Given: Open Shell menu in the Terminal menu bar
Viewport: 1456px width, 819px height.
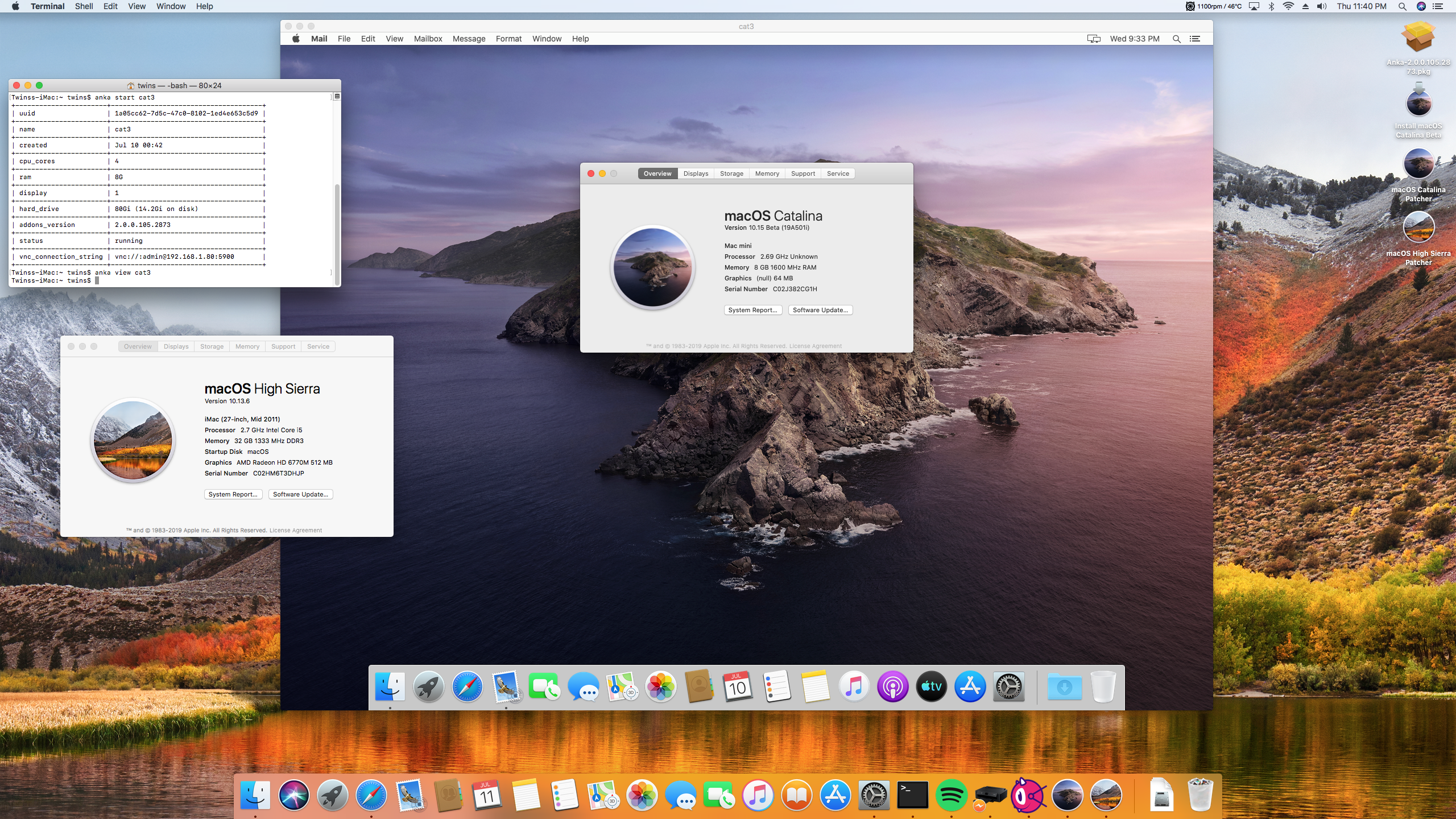Looking at the screenshot, I should coord(84,6).
